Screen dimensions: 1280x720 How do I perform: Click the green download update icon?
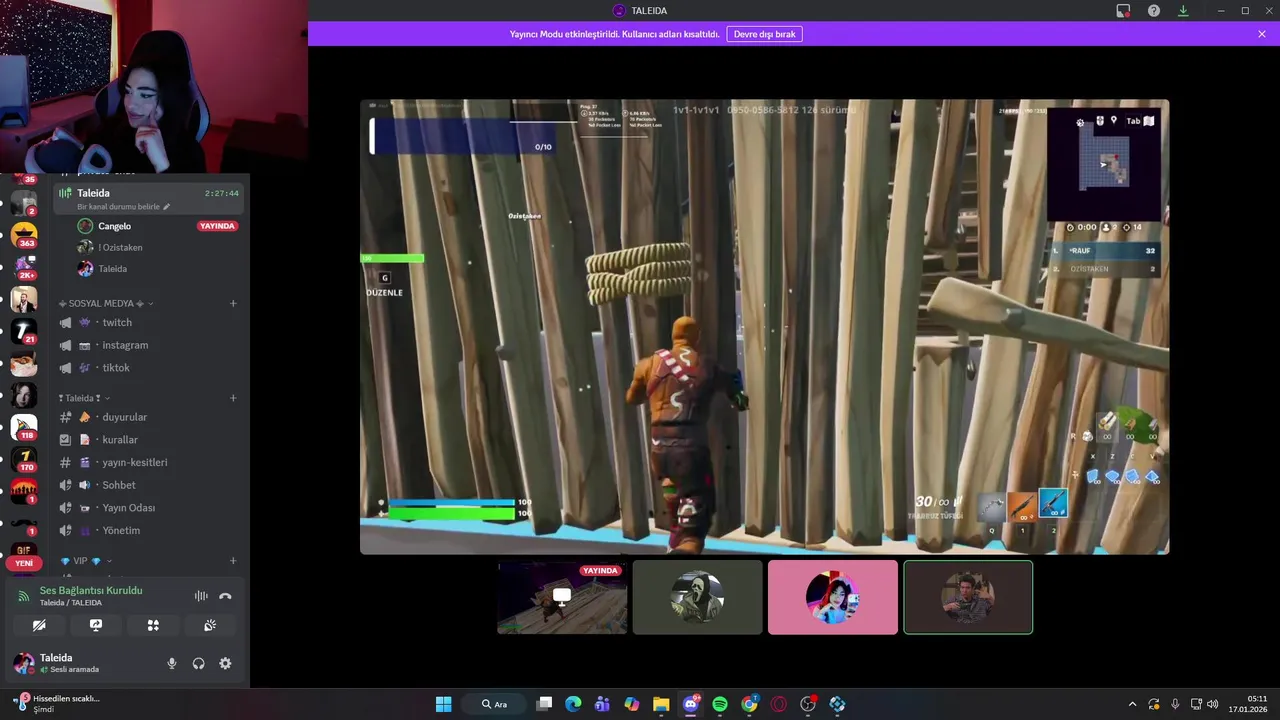pos(1183,10)
